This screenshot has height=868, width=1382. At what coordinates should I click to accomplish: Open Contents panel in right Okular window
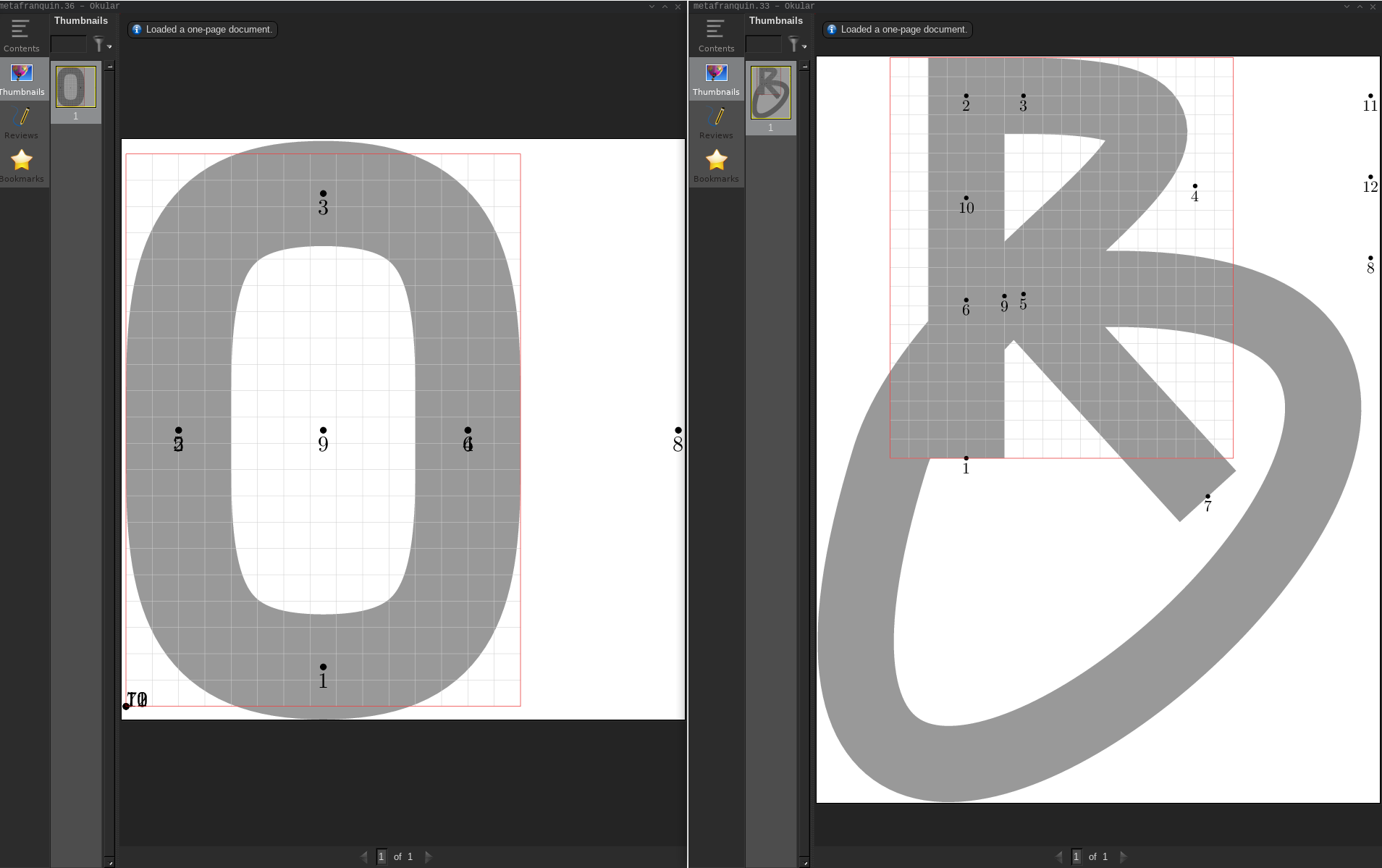[x=716, y=35]
